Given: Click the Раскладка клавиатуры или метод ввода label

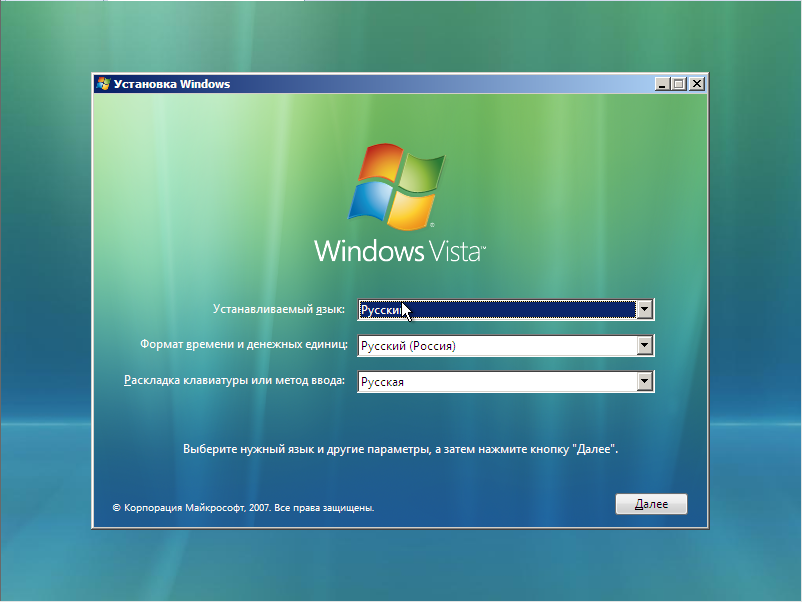Looking at the screenshot, I should point(235,380).
